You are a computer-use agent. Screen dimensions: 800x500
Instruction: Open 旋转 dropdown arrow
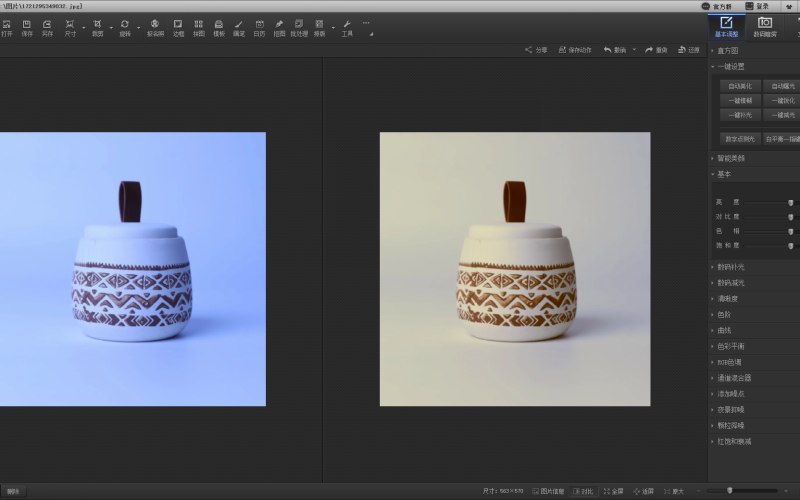point(138,28)
